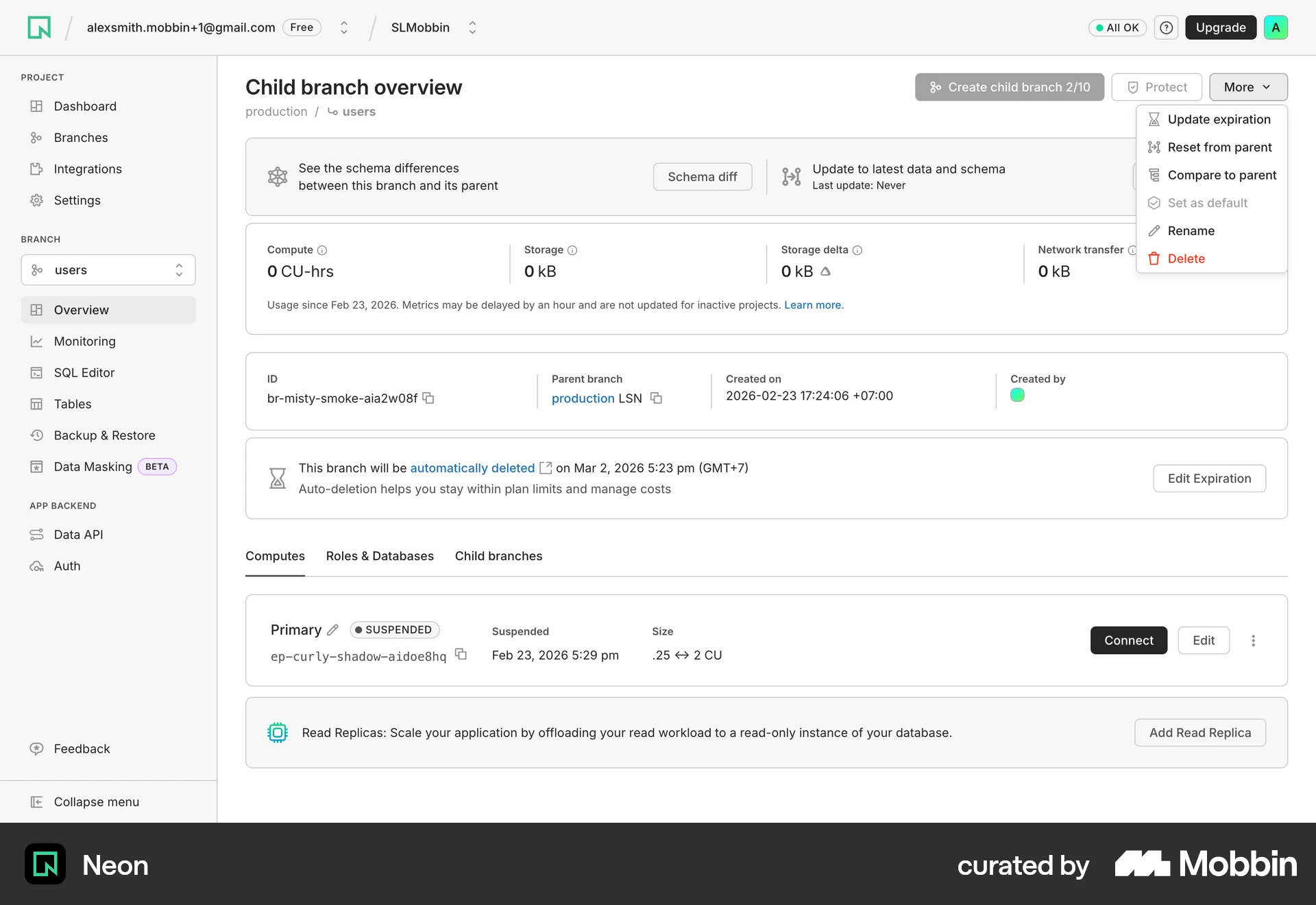This screenshot has width=1316, height=905.
Task: Show Compute info tooltip icon
Action: click(x=322, y=250)
